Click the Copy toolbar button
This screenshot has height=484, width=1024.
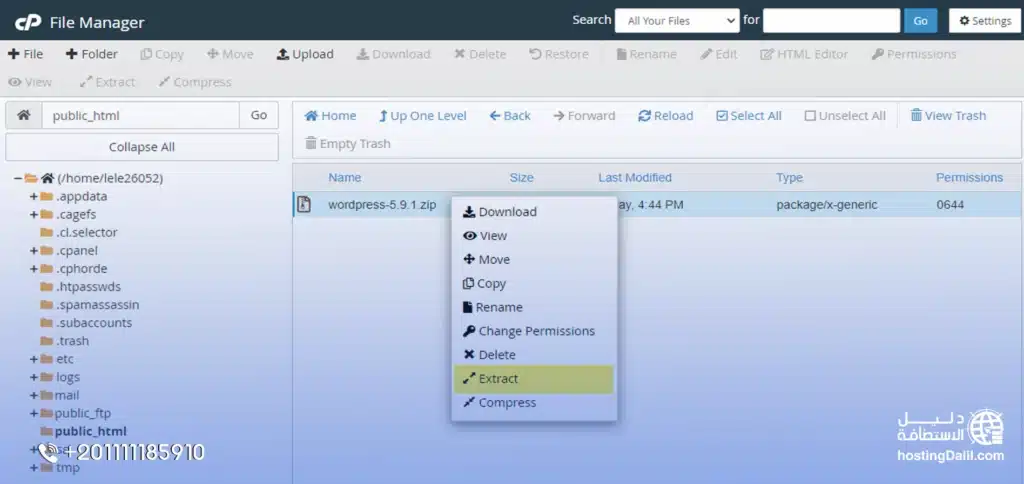pyautogui.click(x=162, y=54)
